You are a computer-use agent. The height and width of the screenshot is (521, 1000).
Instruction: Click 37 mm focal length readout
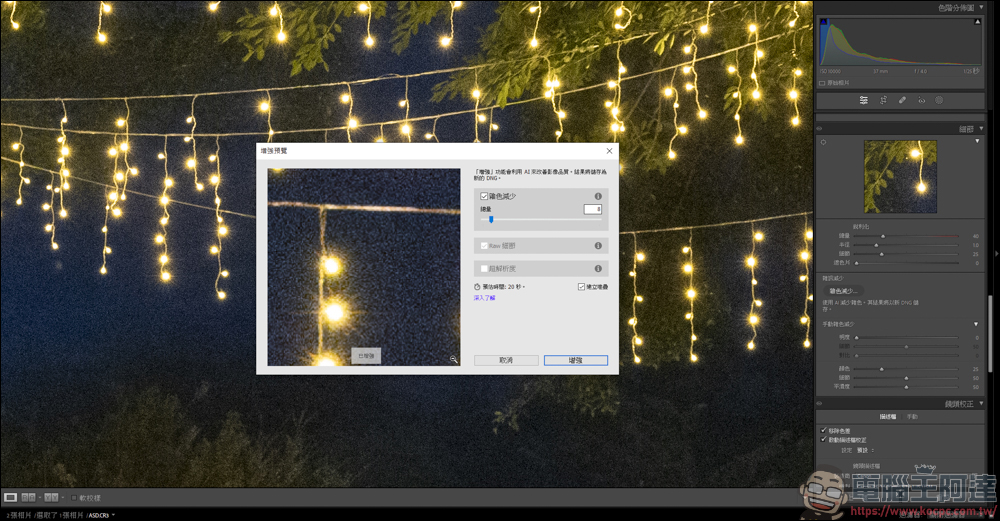(881, 71)
